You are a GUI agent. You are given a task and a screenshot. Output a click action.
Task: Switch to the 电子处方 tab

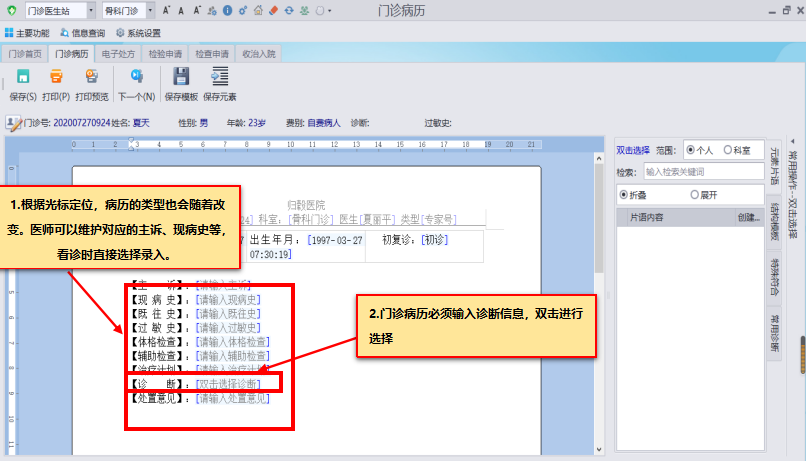point(118,53)
